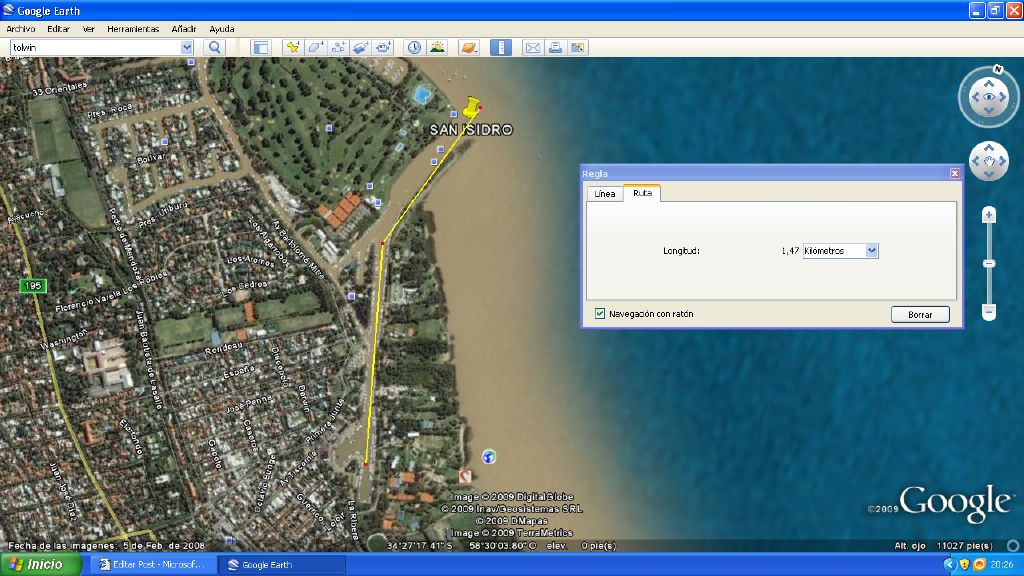This screenshot has height=576, width=1024.
Task: Click the look-left arrow on the eye joystick
Action: tap(975, 97)
